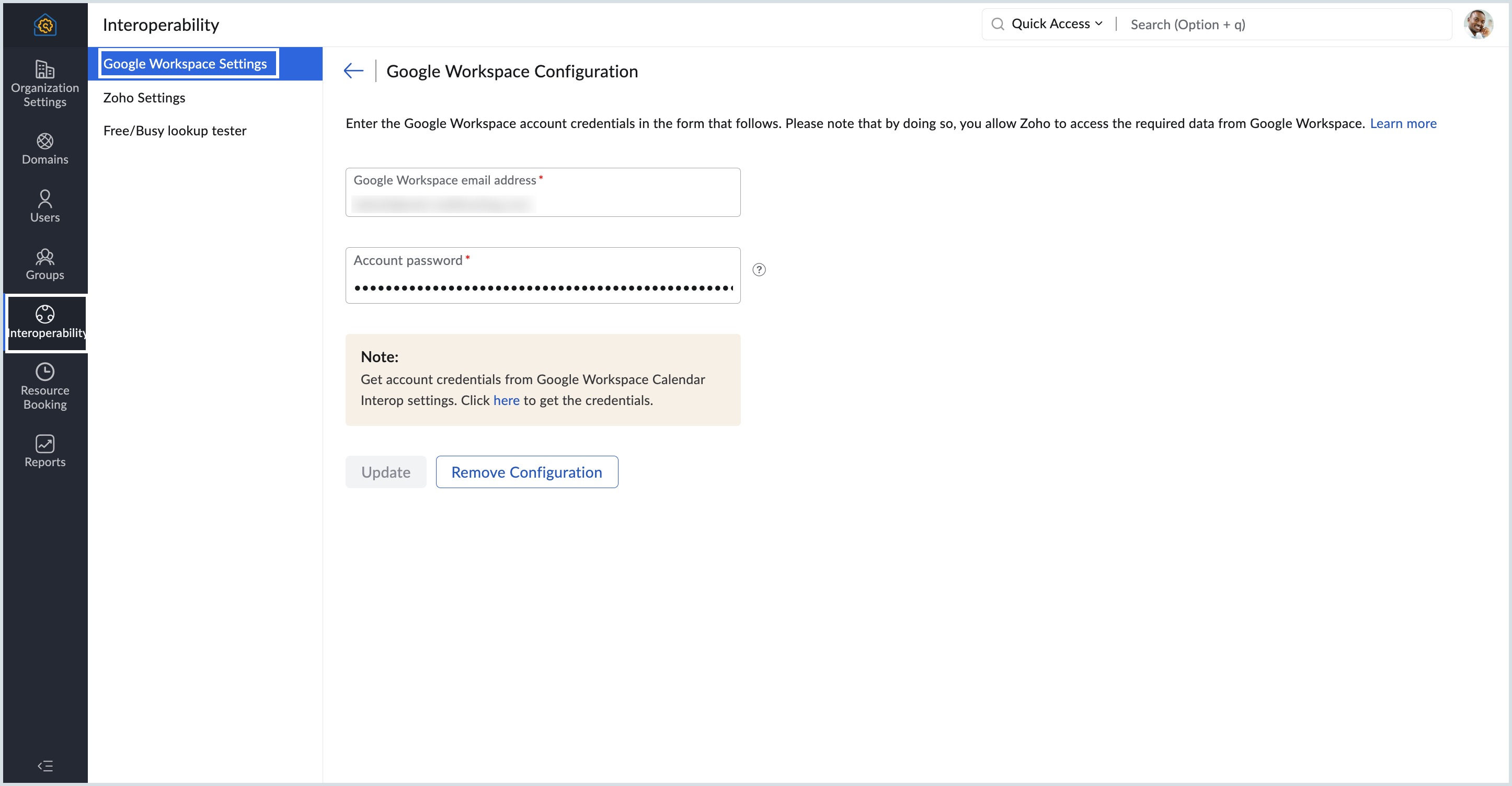Open the Learn more link
Screen dimensions: 1512x786
pos(1403,123)
